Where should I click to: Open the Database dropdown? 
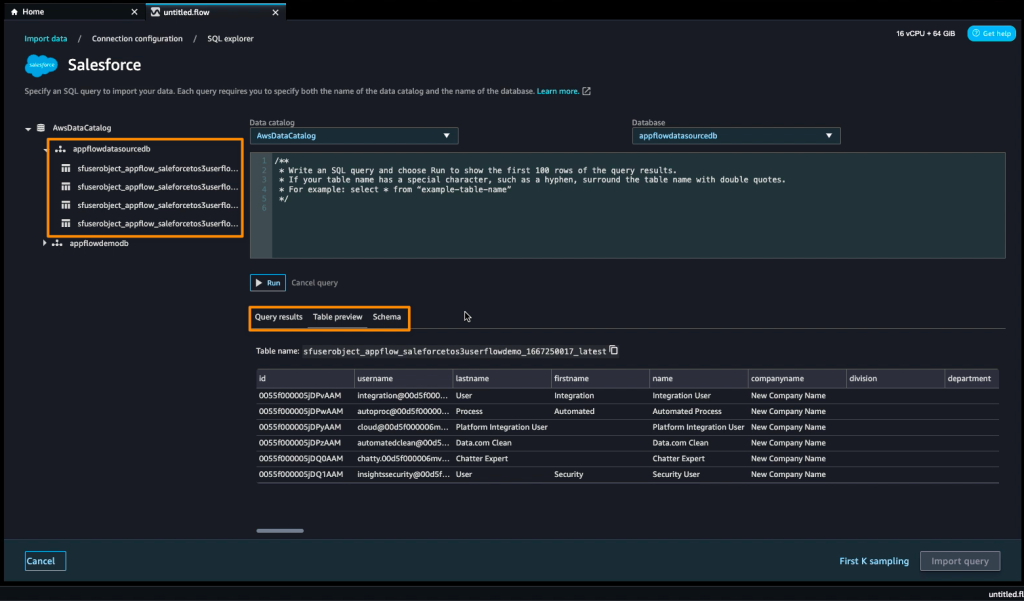point(735,136)
